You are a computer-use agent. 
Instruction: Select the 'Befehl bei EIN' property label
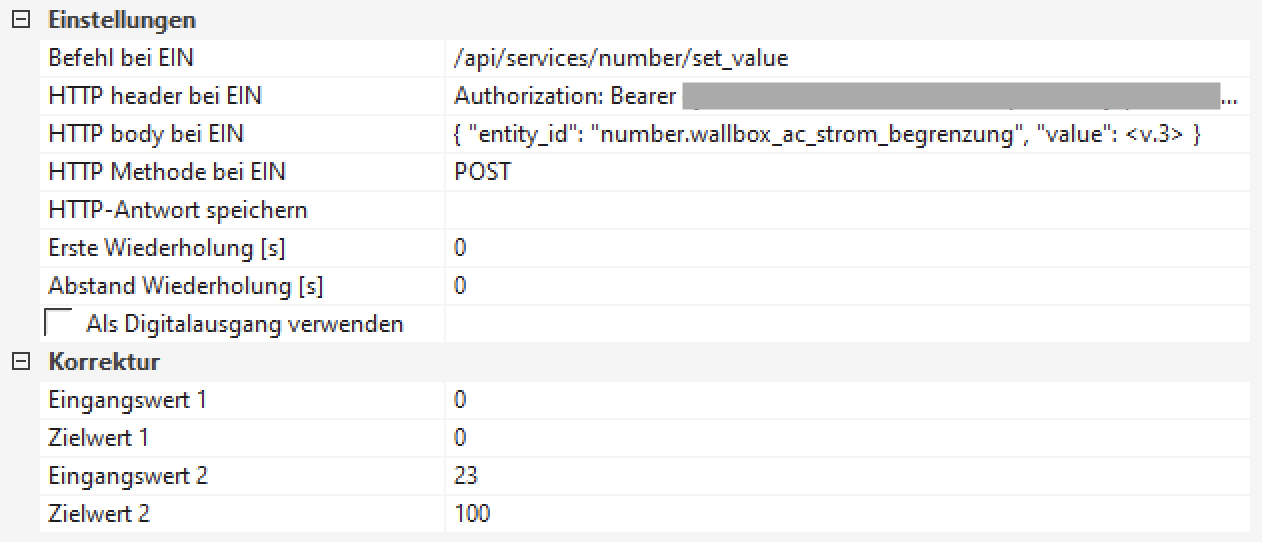pyautogui.click(x=121, y=59)
